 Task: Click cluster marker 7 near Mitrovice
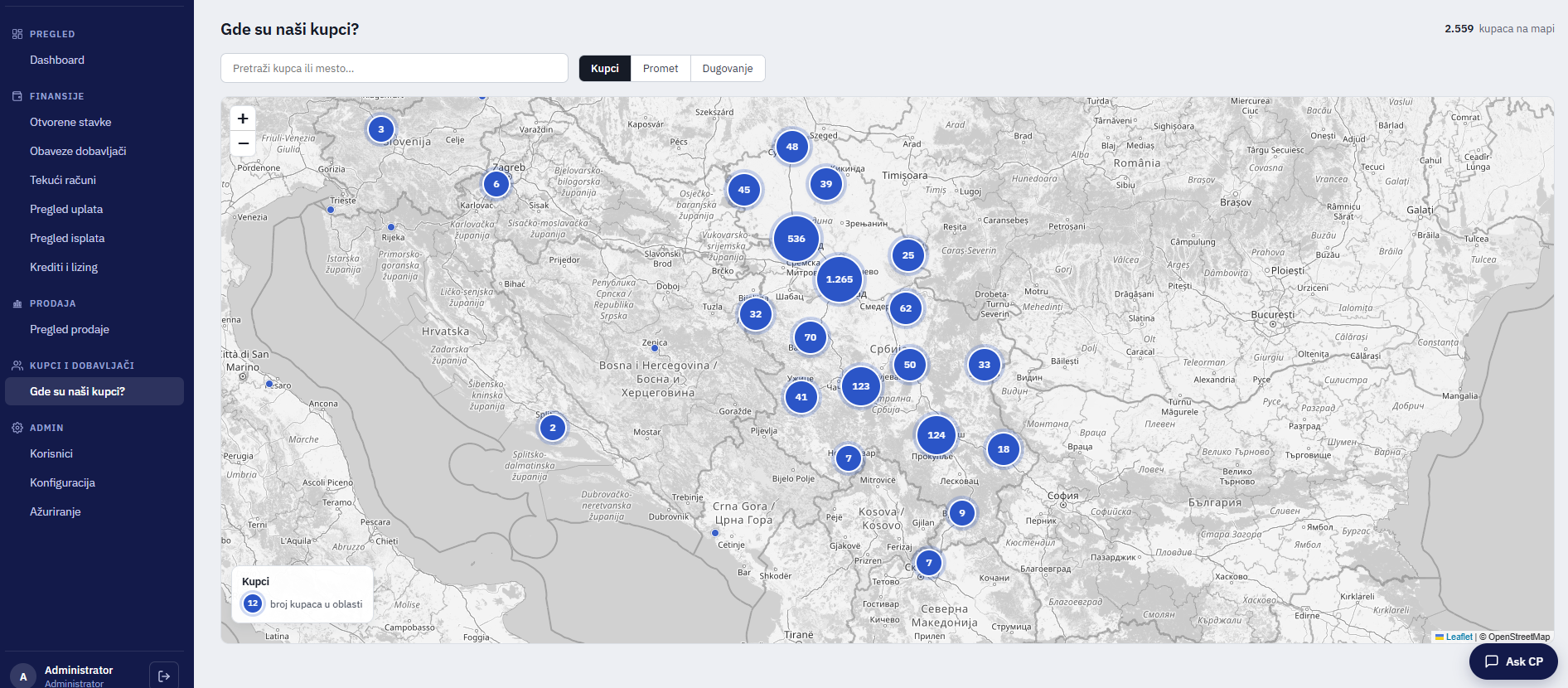click(x=849, y=458)
